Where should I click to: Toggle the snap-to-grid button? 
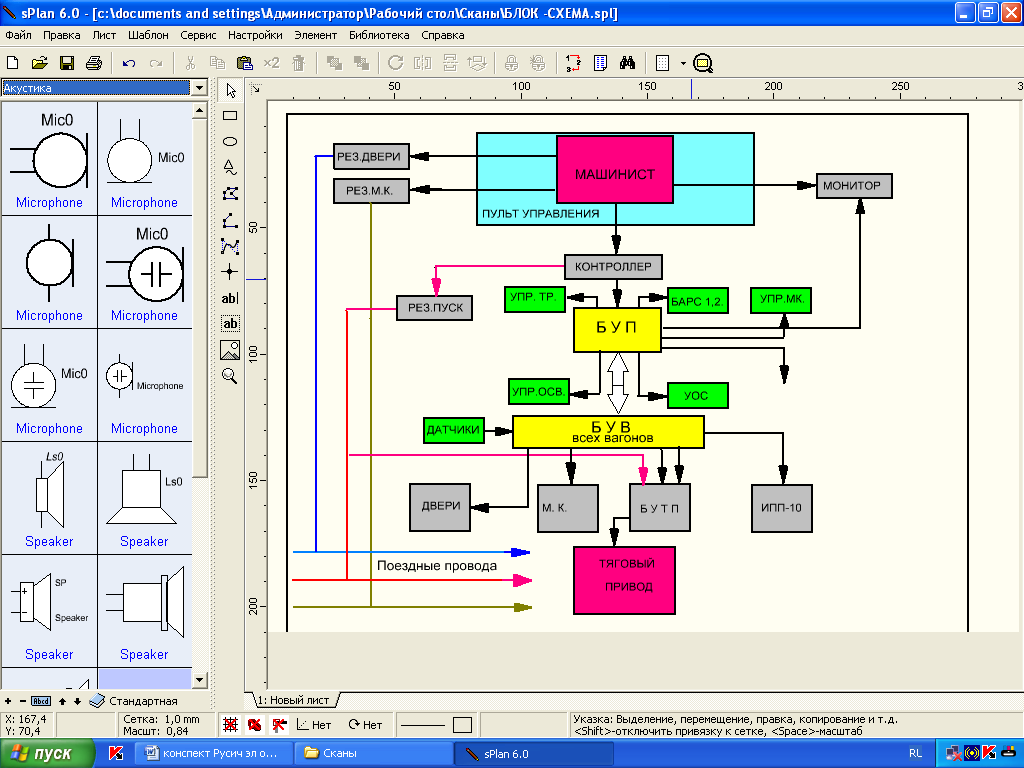(255, 724)
